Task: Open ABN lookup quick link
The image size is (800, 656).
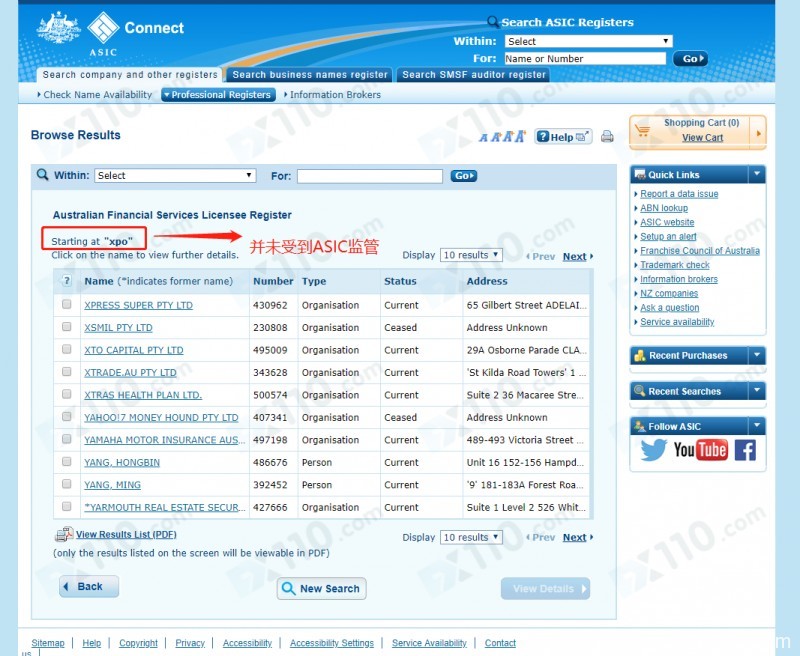Action: tap(664, 208)
